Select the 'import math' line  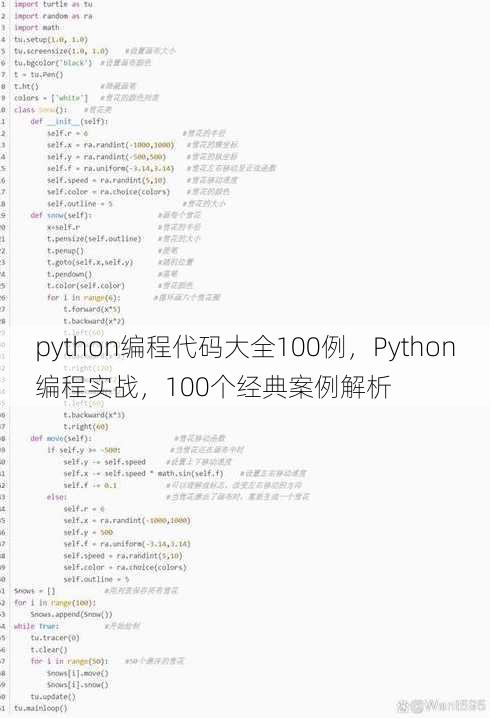click(37, 27)
